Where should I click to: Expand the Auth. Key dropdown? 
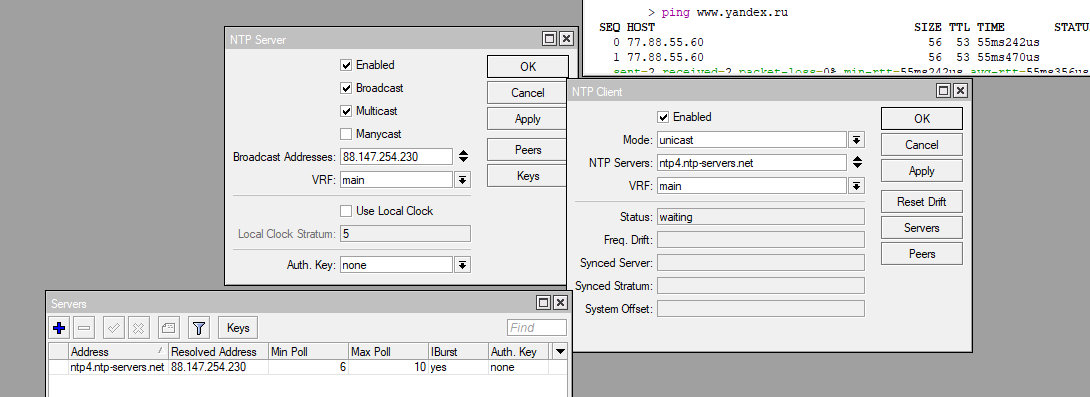pos(462,265)
